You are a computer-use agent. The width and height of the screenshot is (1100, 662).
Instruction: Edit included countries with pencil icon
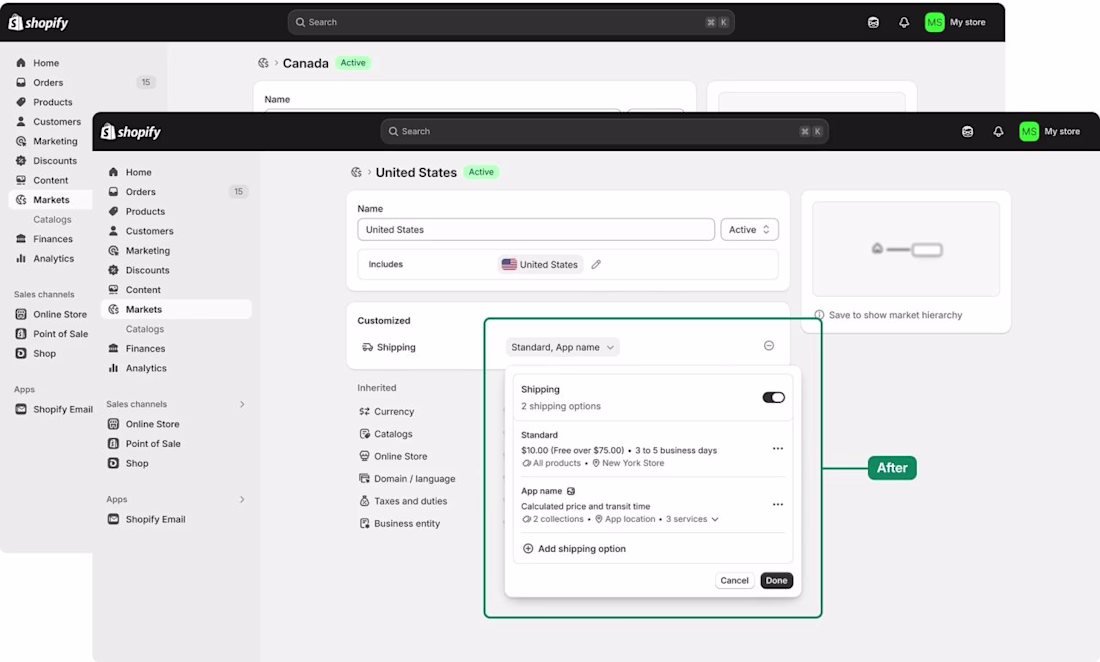596,264
